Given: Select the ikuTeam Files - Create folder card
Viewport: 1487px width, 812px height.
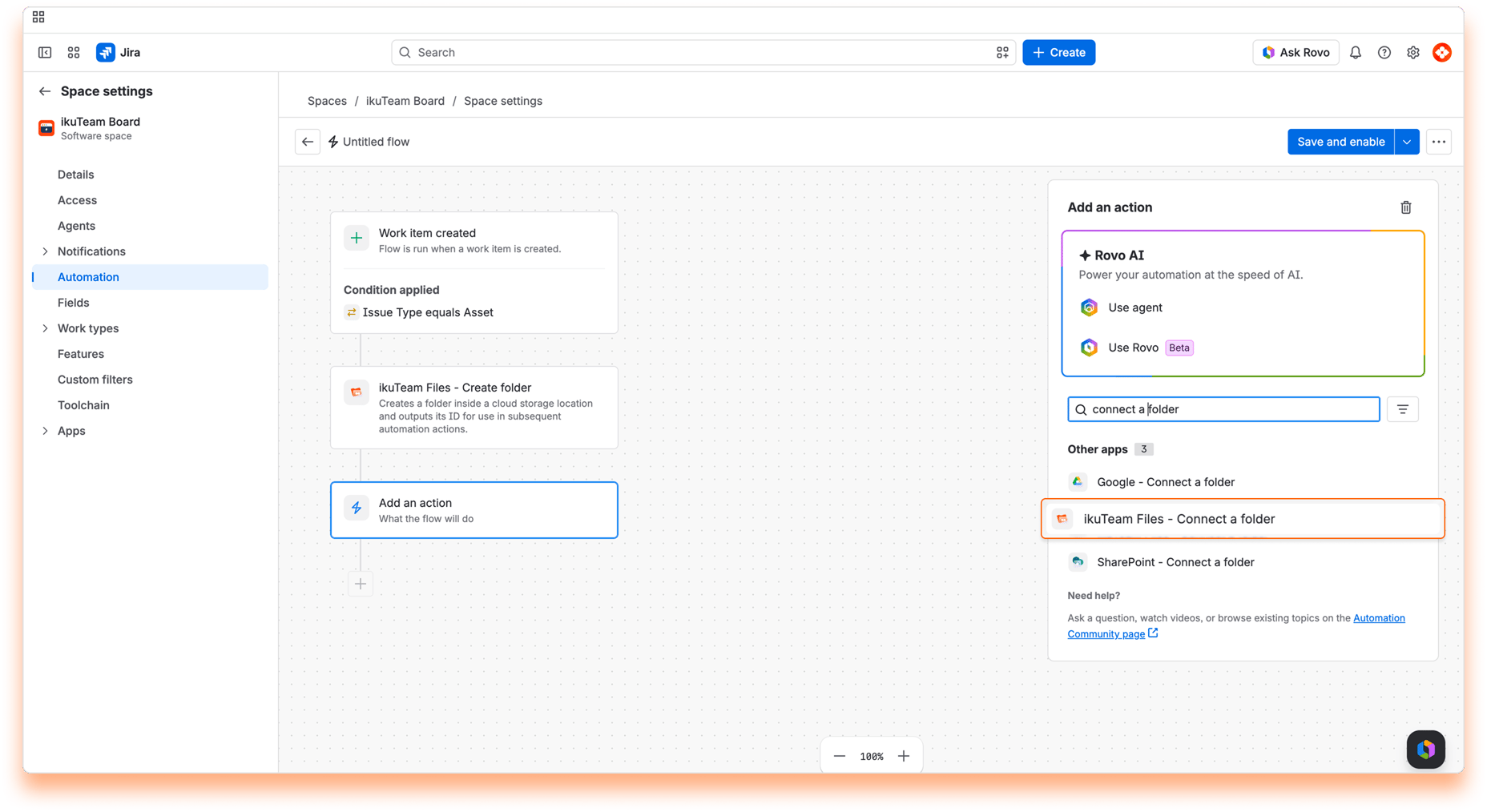Looking at the screenshot, I should (474, 408).
